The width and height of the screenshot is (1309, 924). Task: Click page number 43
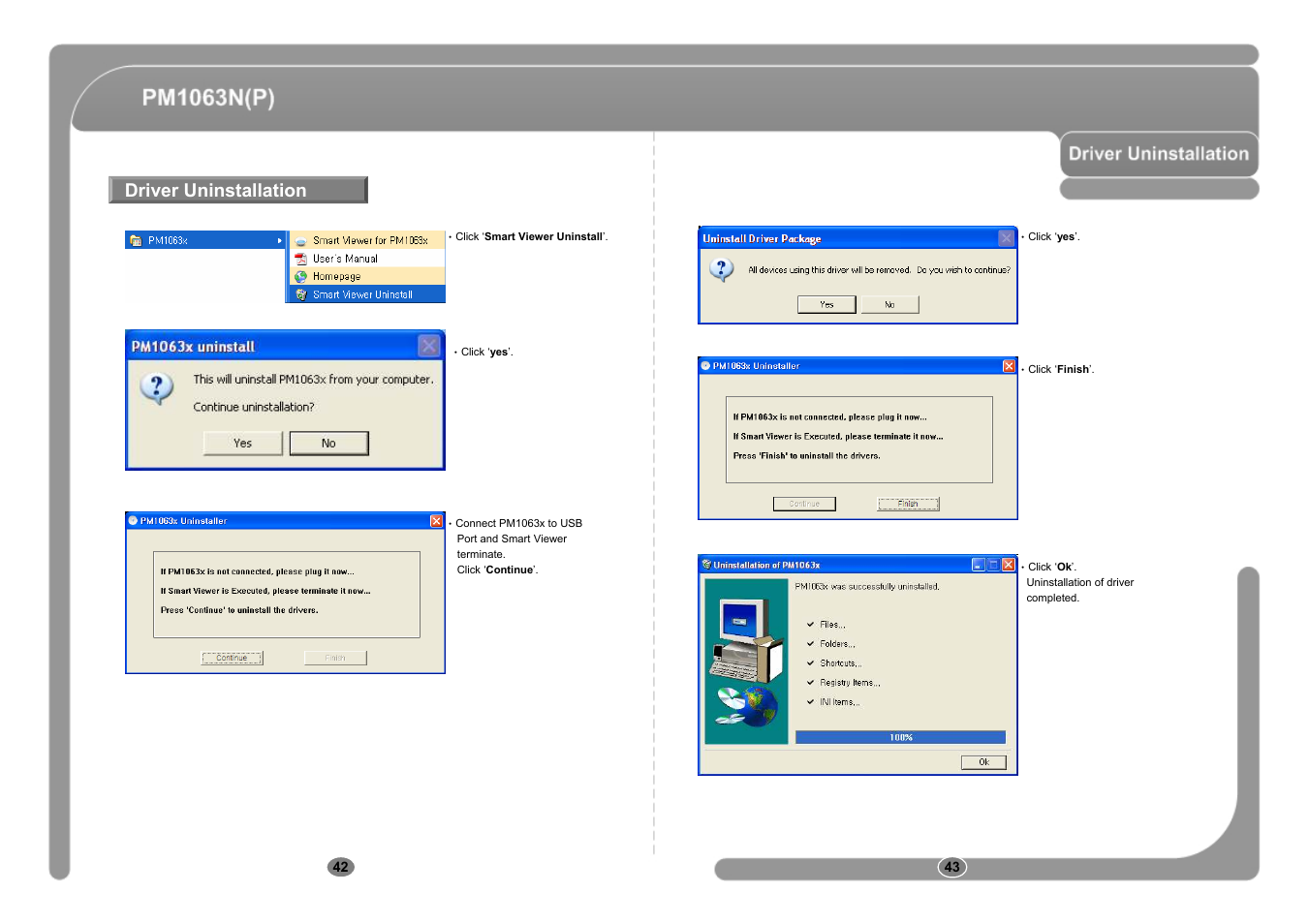coord(952,867)
